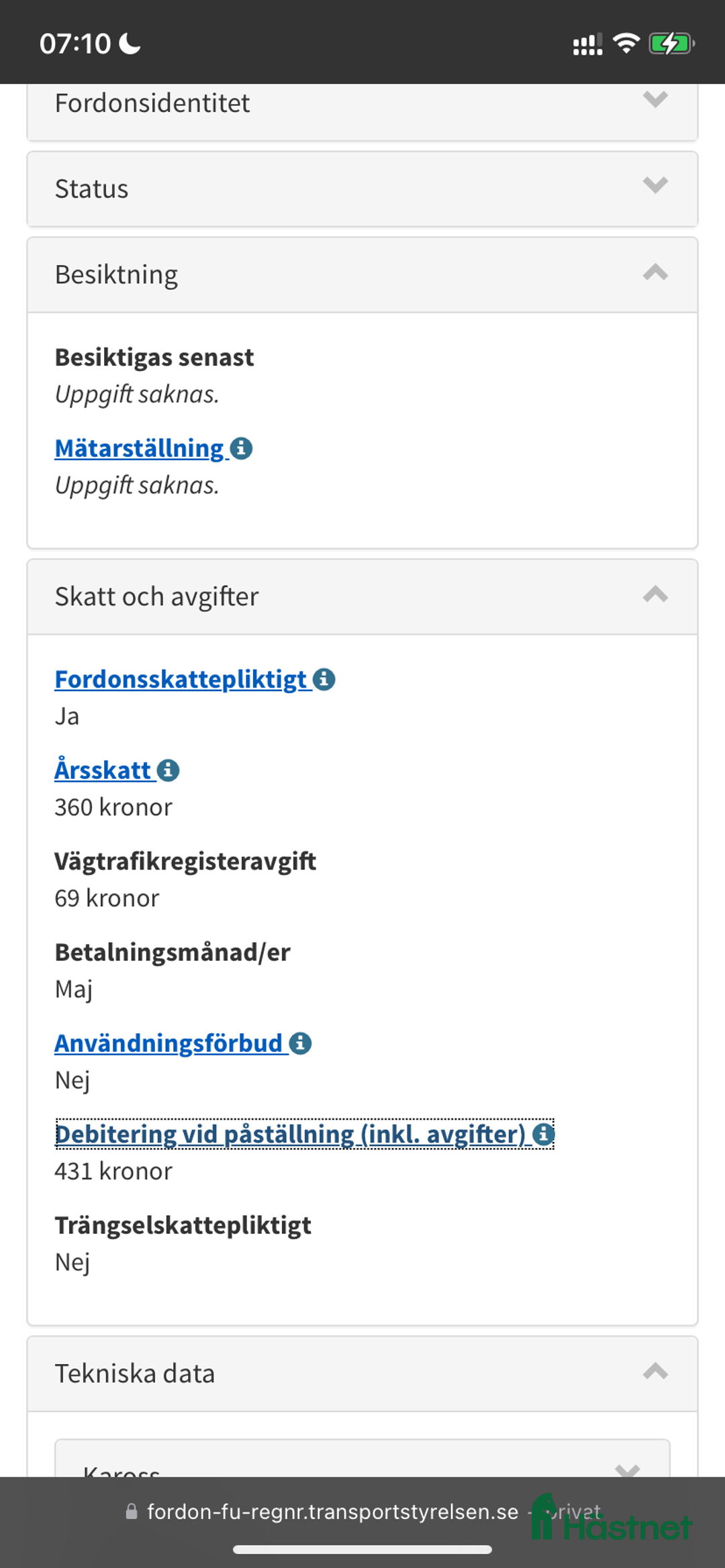Tap the lock icon in address bar

pyautogui.click(x=132, y=1512)
